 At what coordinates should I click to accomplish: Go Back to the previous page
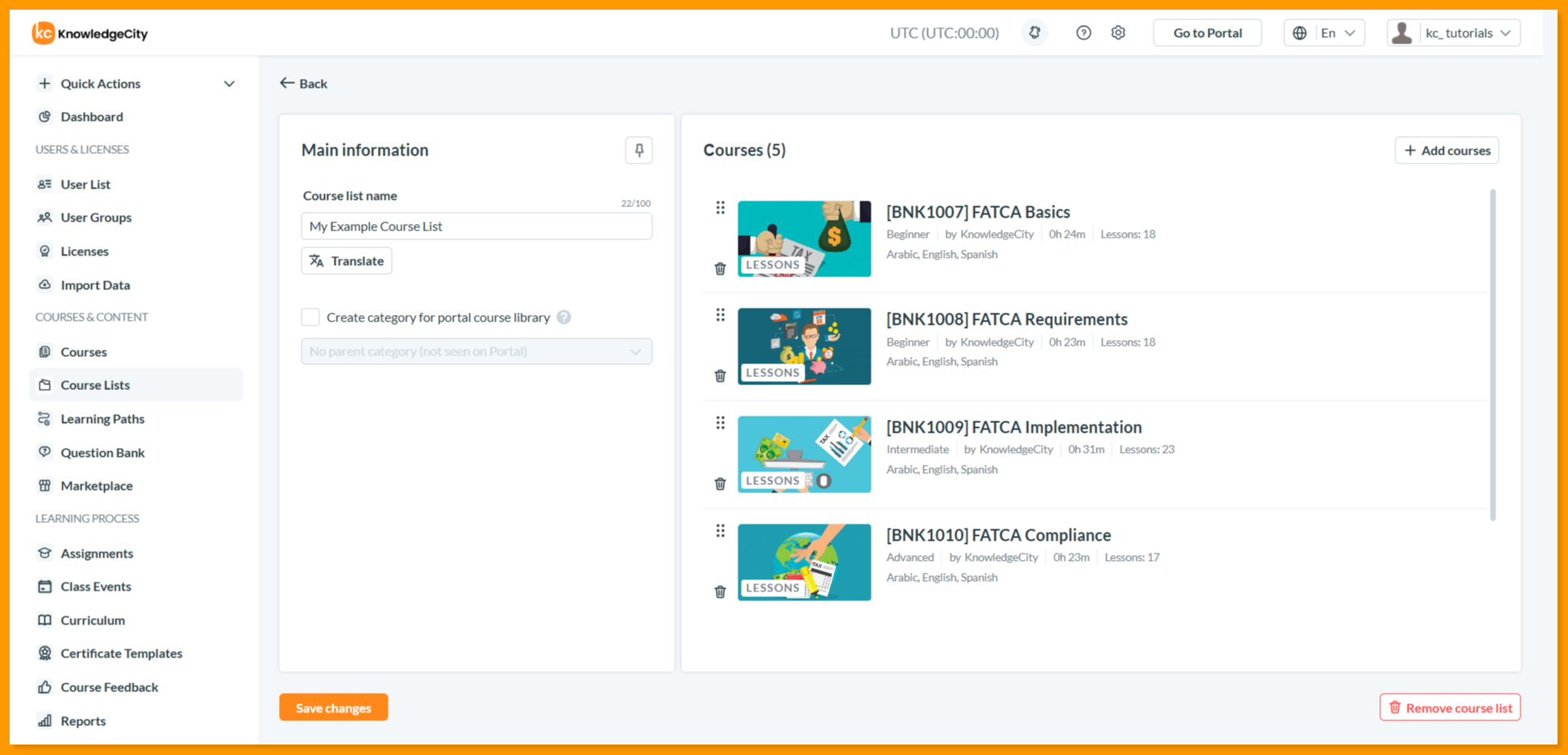pyautogui.click(x=303, y=84)
